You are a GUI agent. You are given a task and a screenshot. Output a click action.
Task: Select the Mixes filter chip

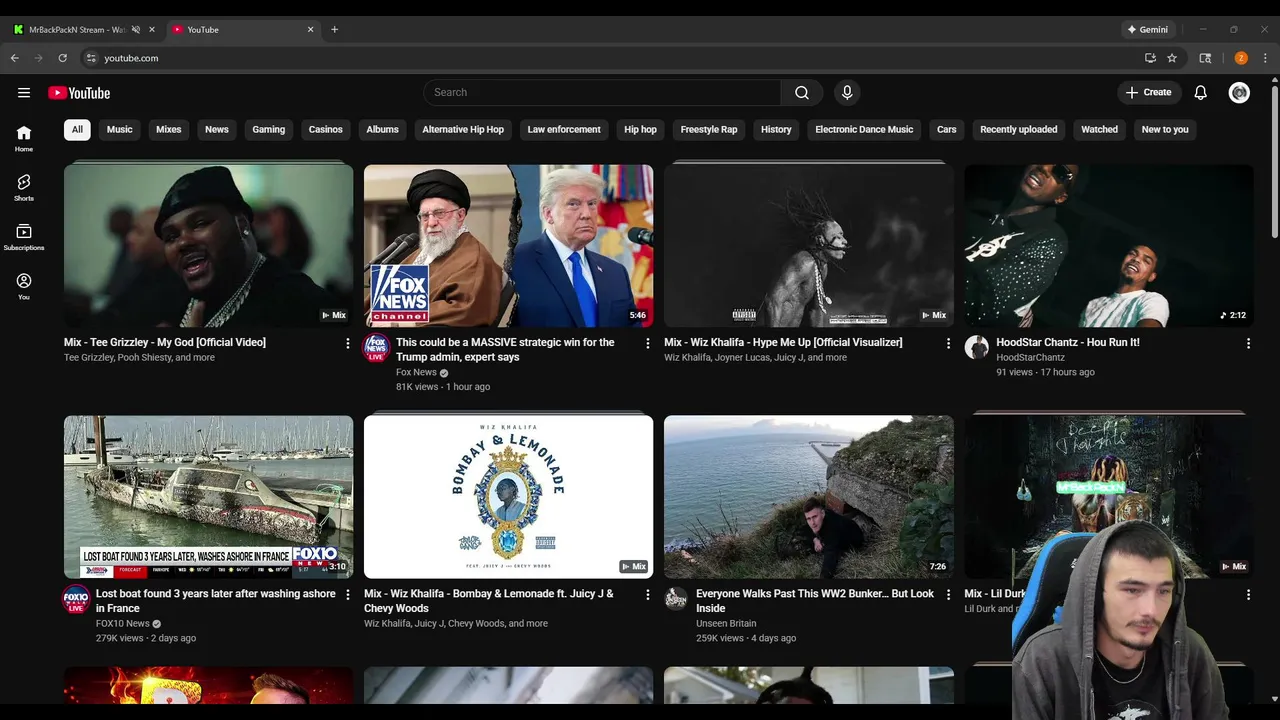[x=169, y=130]
